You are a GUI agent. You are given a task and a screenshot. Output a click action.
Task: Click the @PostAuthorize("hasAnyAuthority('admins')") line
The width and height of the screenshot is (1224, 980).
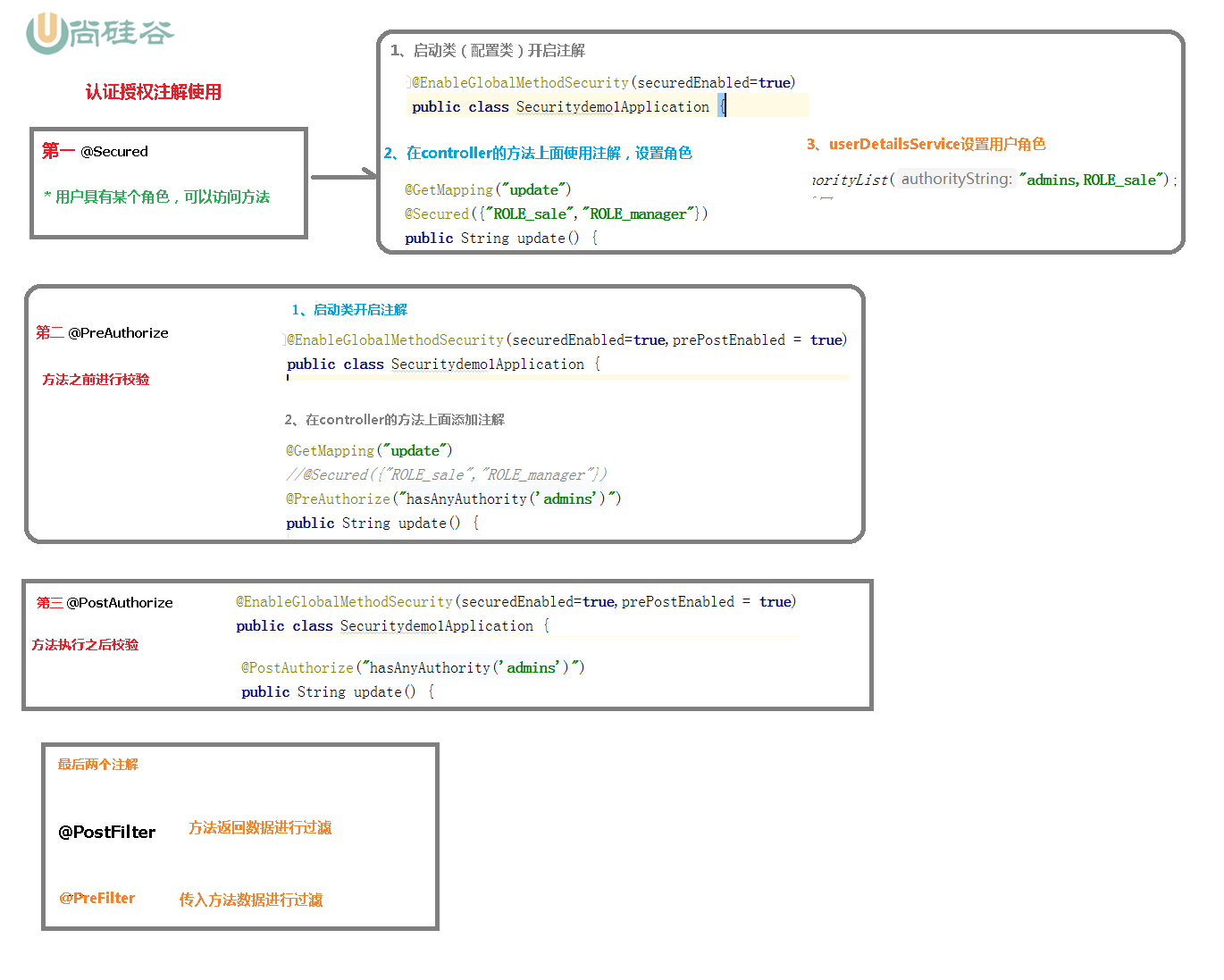[x=413, y=667]
